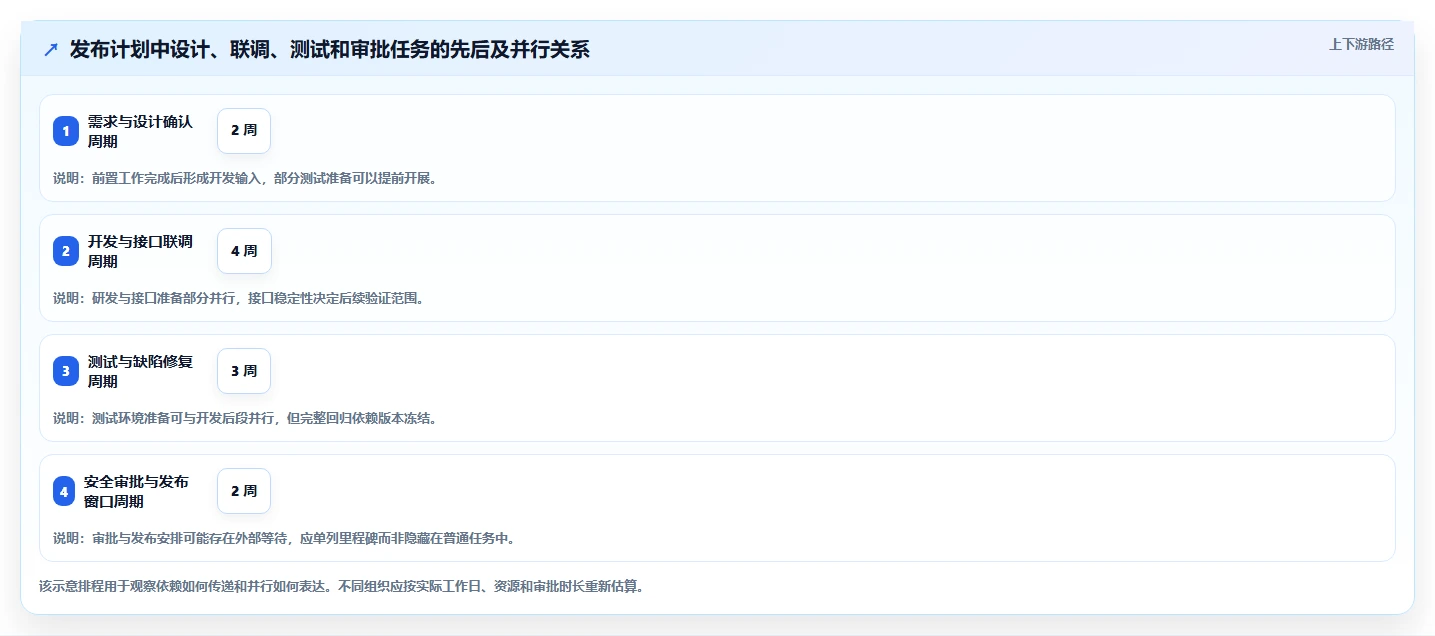Click the 3 周 chip for 测试与缺陷修复
The height and width of the screenshot is (636, 1435).
(x=244, y=371)
